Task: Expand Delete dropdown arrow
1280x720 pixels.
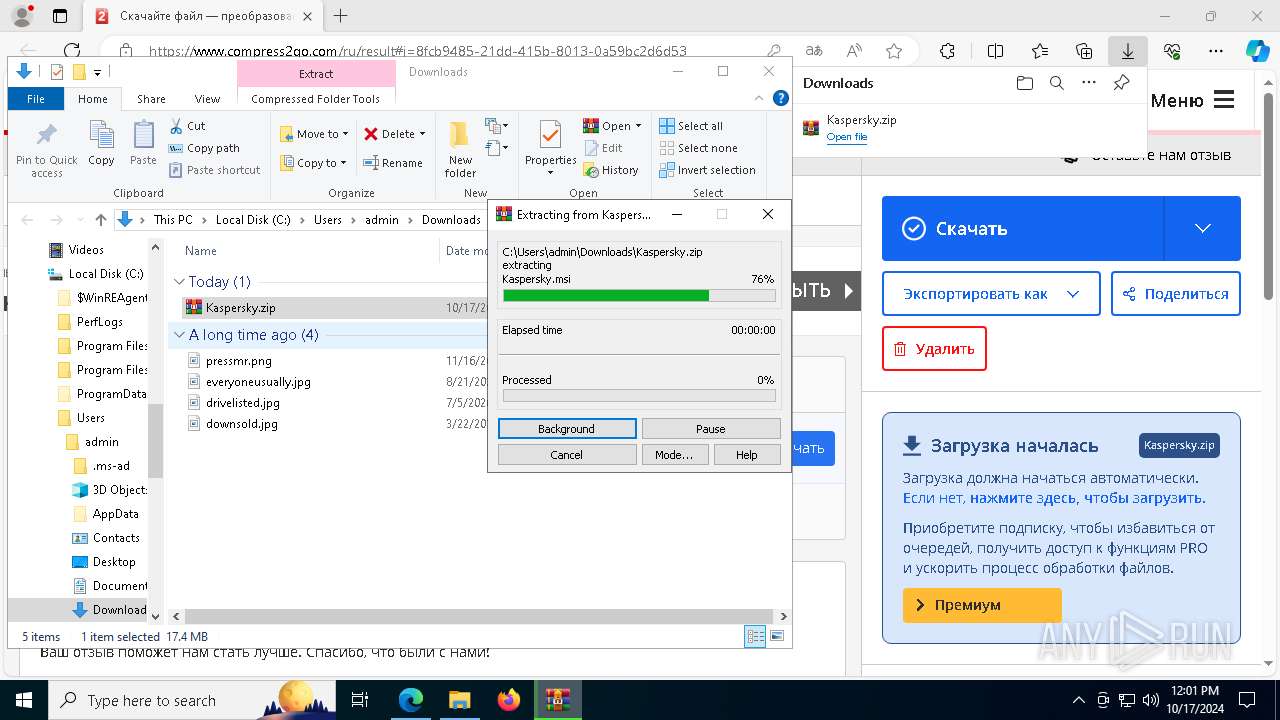Action: pyautogui.click(x=422, y=134)
